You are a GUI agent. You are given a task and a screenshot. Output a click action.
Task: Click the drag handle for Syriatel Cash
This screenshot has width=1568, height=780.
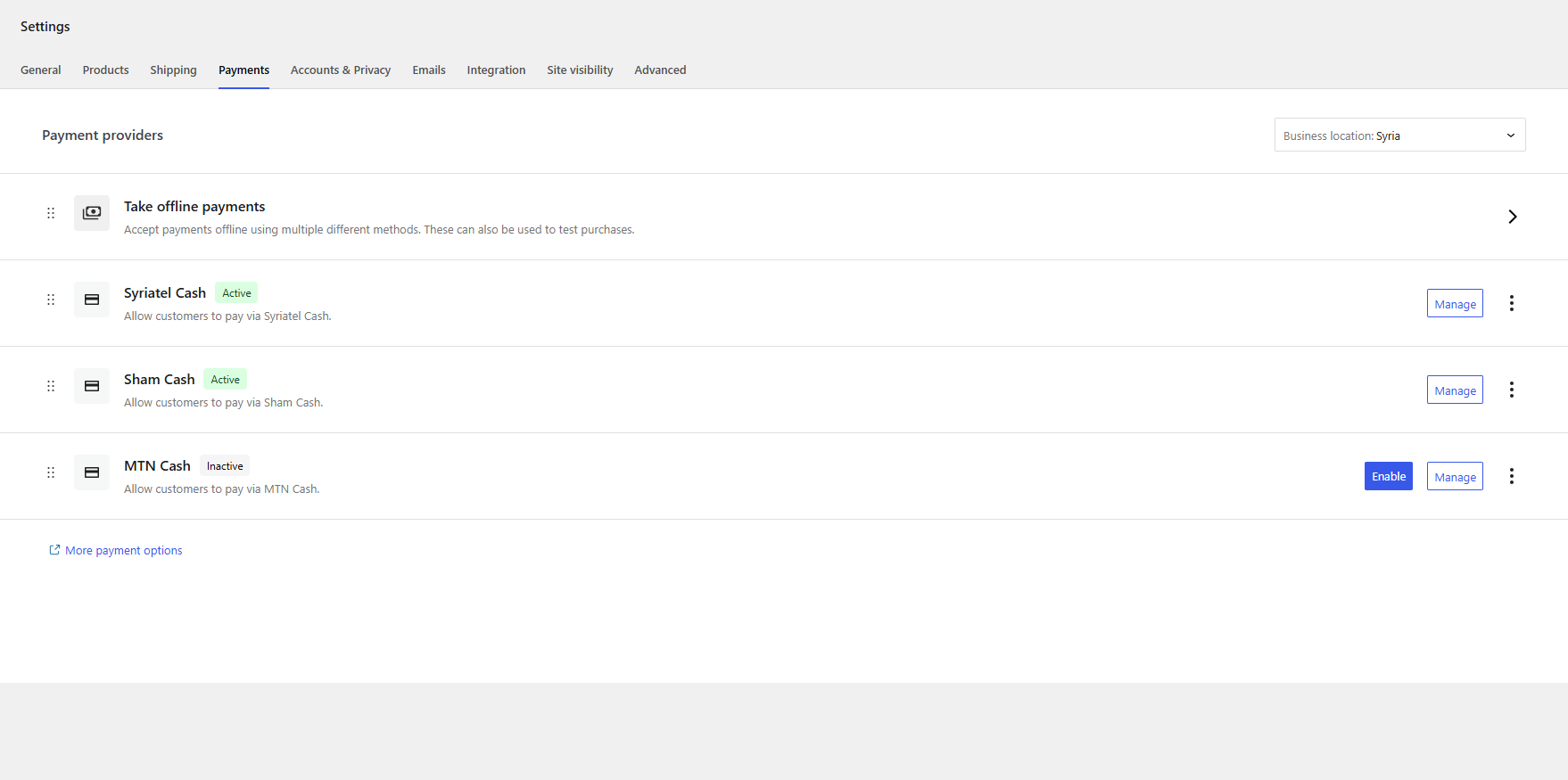(51, 300)
